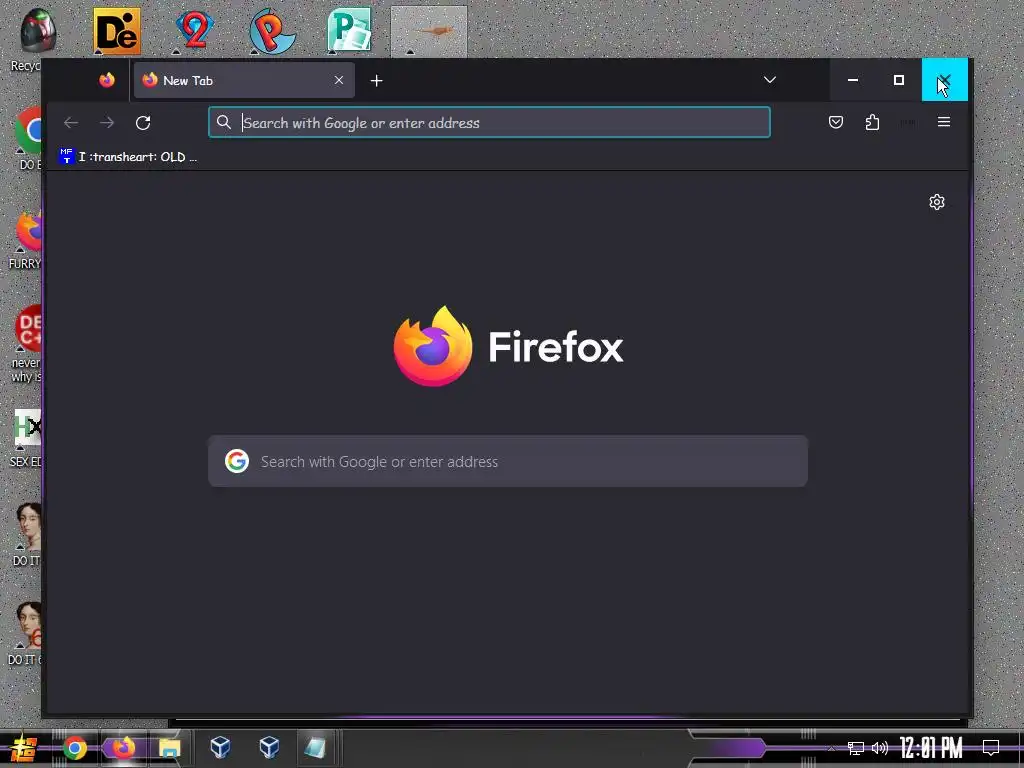Open the network tray icon
The height and width of the screenshot is (768, 1024).
[x=856, y=748]
